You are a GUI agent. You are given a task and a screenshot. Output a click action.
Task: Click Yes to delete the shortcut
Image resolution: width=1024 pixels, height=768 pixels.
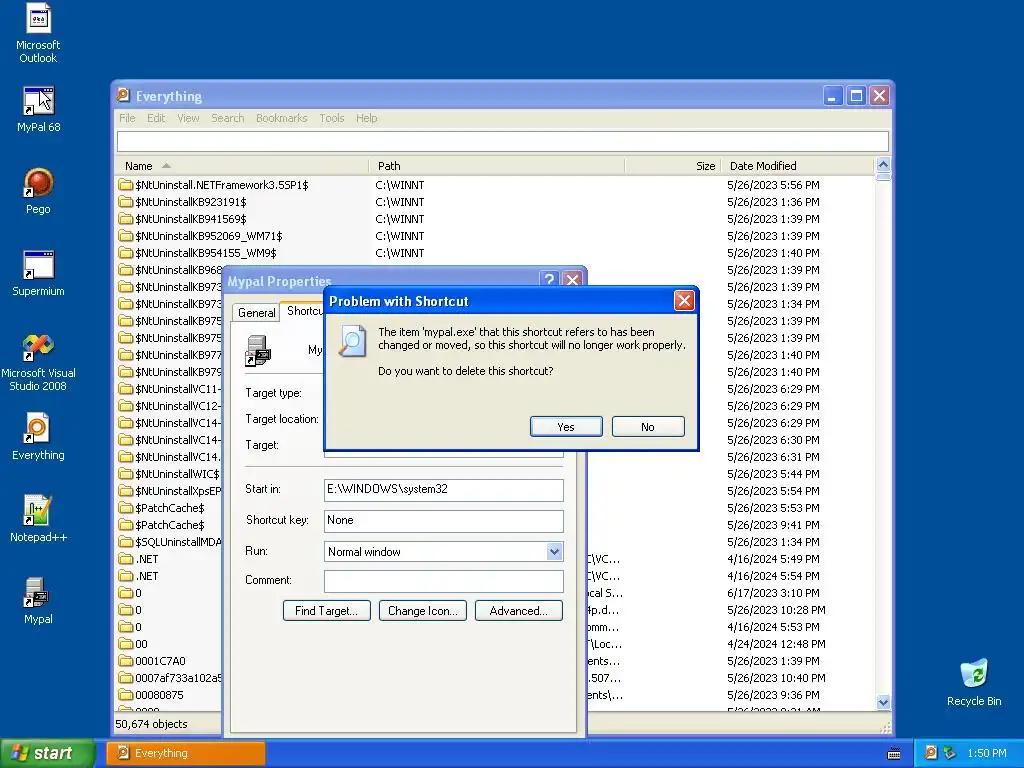[566, 426]
